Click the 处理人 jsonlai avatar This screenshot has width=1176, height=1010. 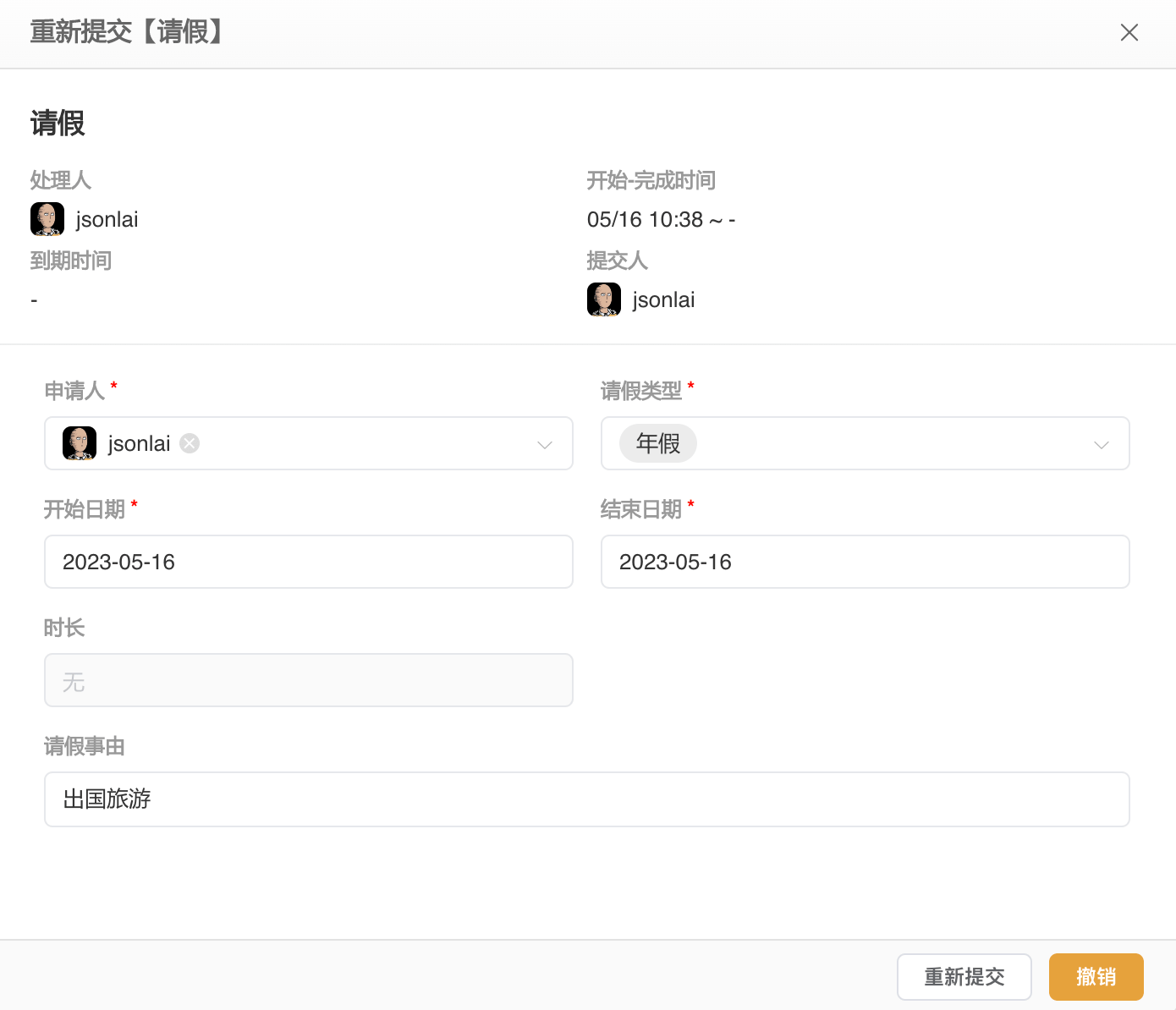click(47, 219)
